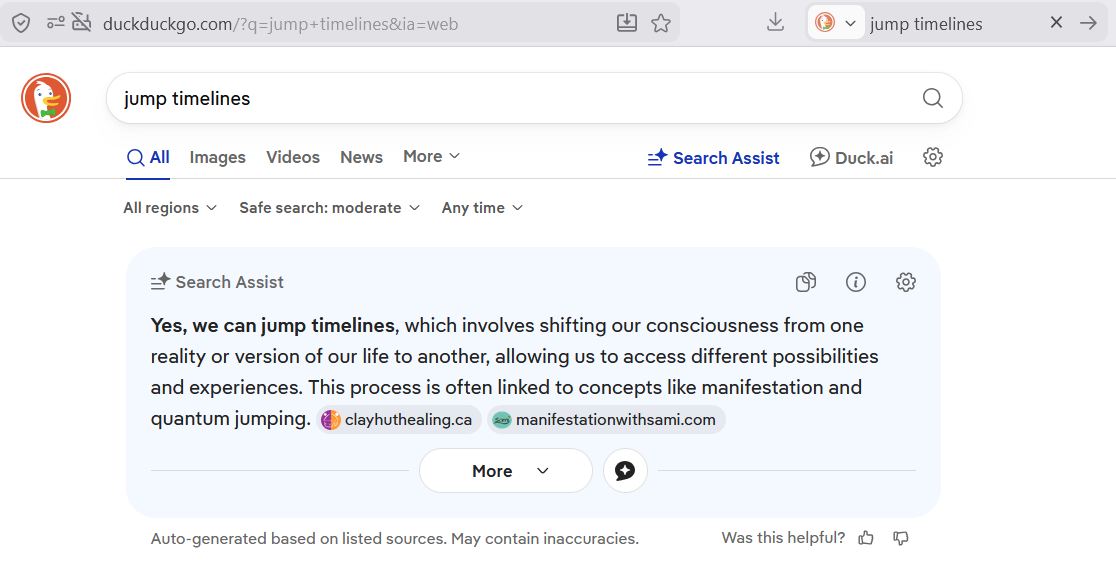Screen dimensions: 1116x563
Task: Click the 'Yes, we can jump timelines' bold text
Action: pyautogui.click(x=273, y=325)
